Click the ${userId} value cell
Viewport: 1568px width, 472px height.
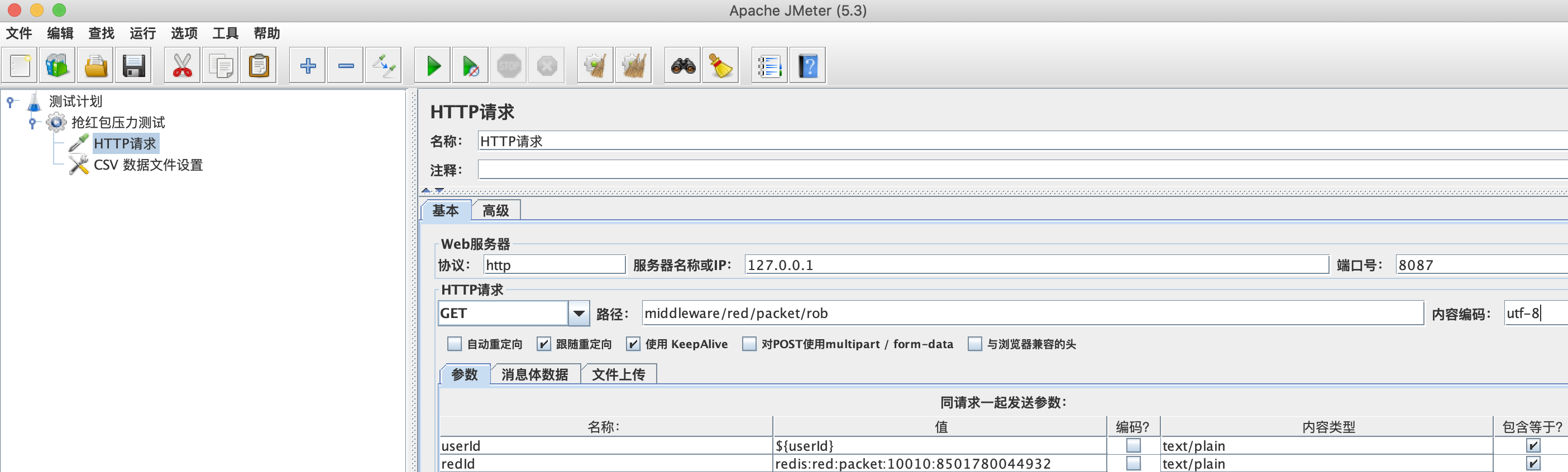click(x=939, y=446)
